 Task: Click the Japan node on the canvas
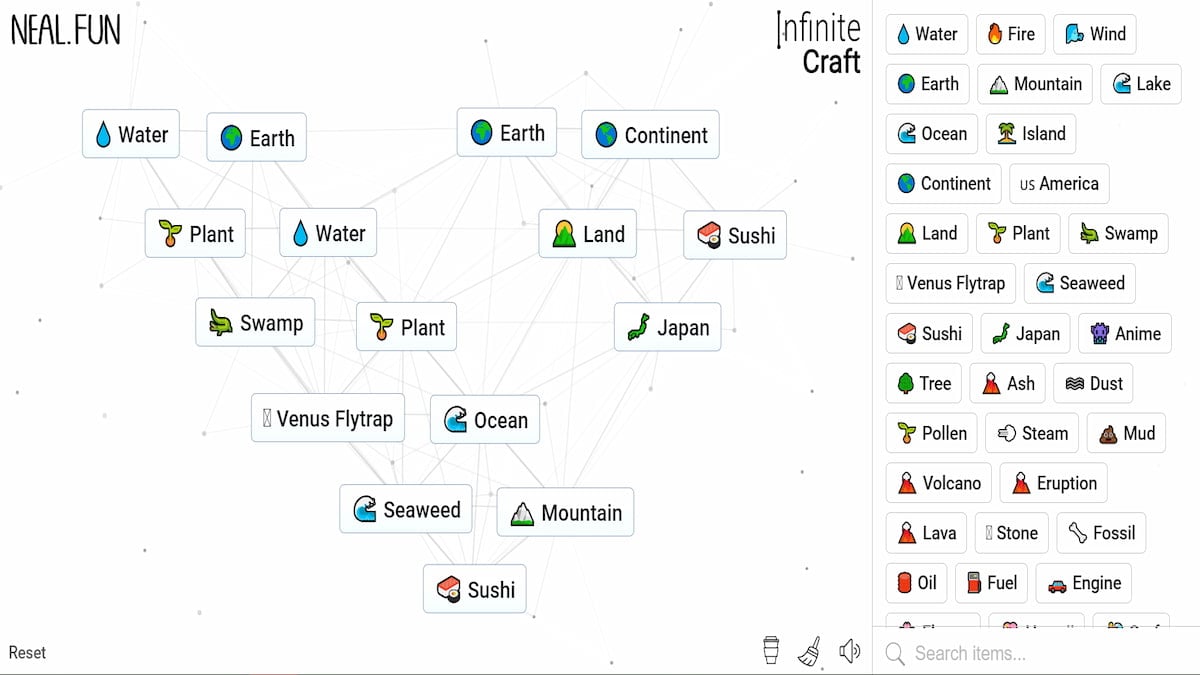[x=668, y=327]
